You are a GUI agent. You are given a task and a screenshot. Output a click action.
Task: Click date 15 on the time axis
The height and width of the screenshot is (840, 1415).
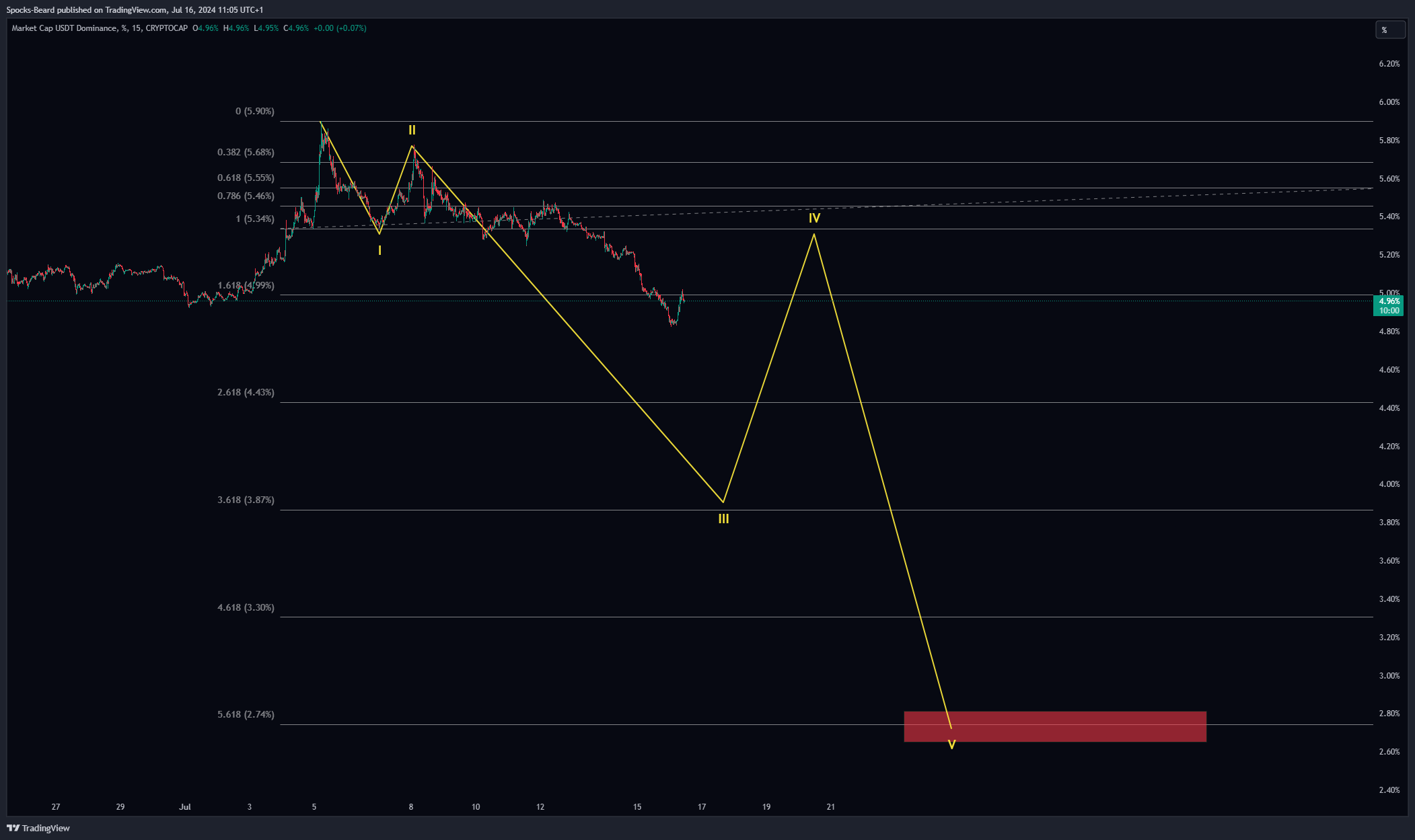pyautogui.click(x=637, y=807)
